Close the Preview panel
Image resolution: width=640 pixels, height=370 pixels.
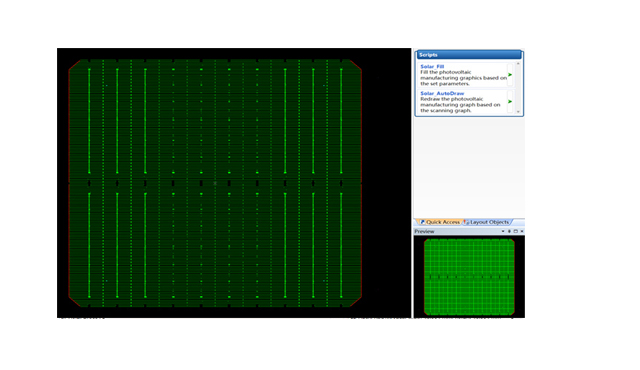tap(522, 231)
